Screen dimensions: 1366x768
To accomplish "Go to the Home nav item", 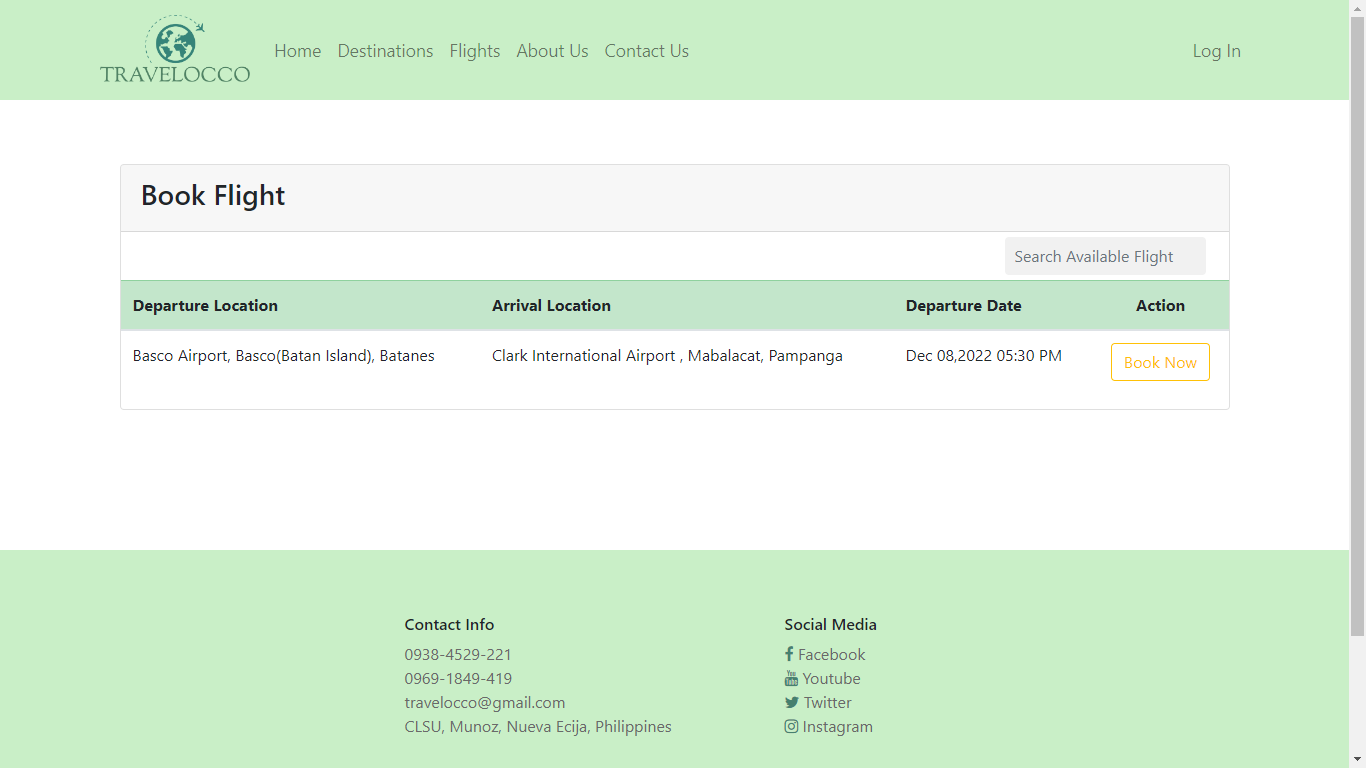I will 297,51.
